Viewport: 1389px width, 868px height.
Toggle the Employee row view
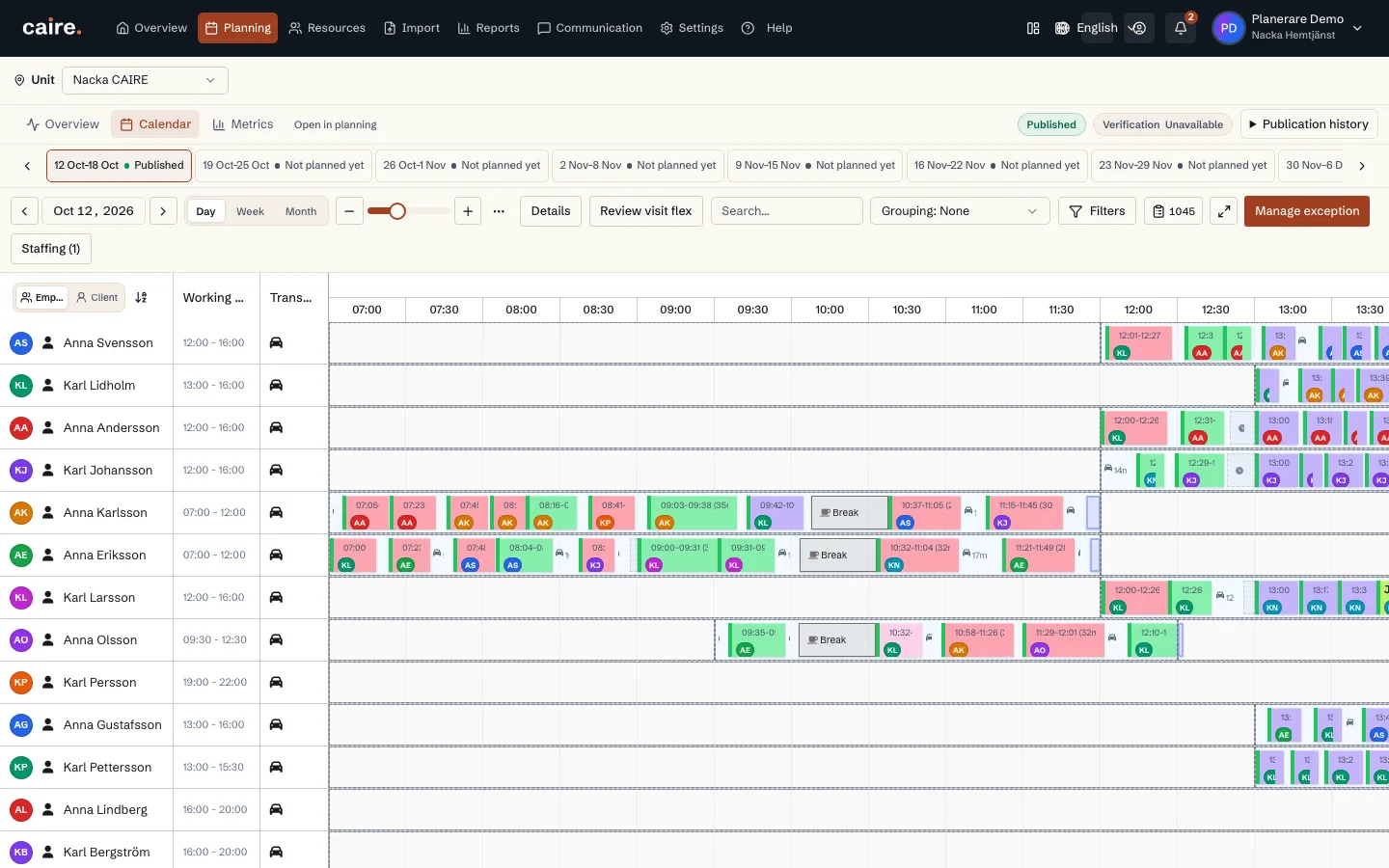[42, 297]
